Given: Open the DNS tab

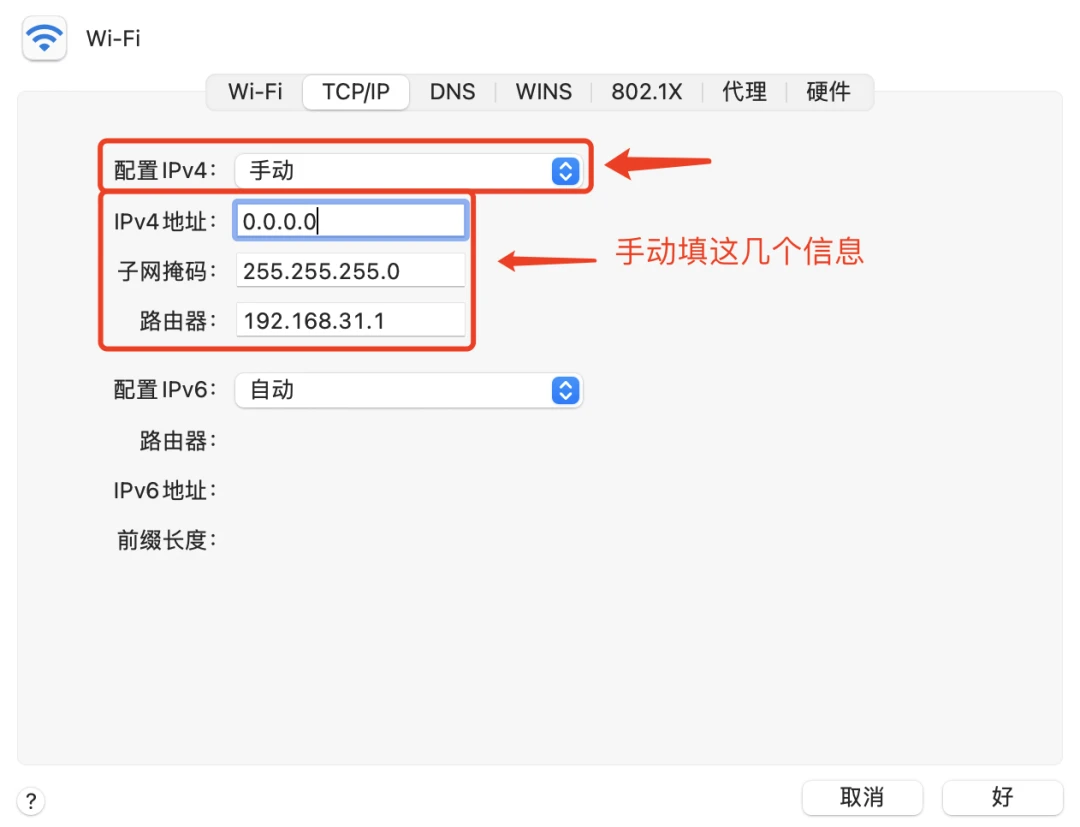Looking at the screenshot, I should [452, 92].
